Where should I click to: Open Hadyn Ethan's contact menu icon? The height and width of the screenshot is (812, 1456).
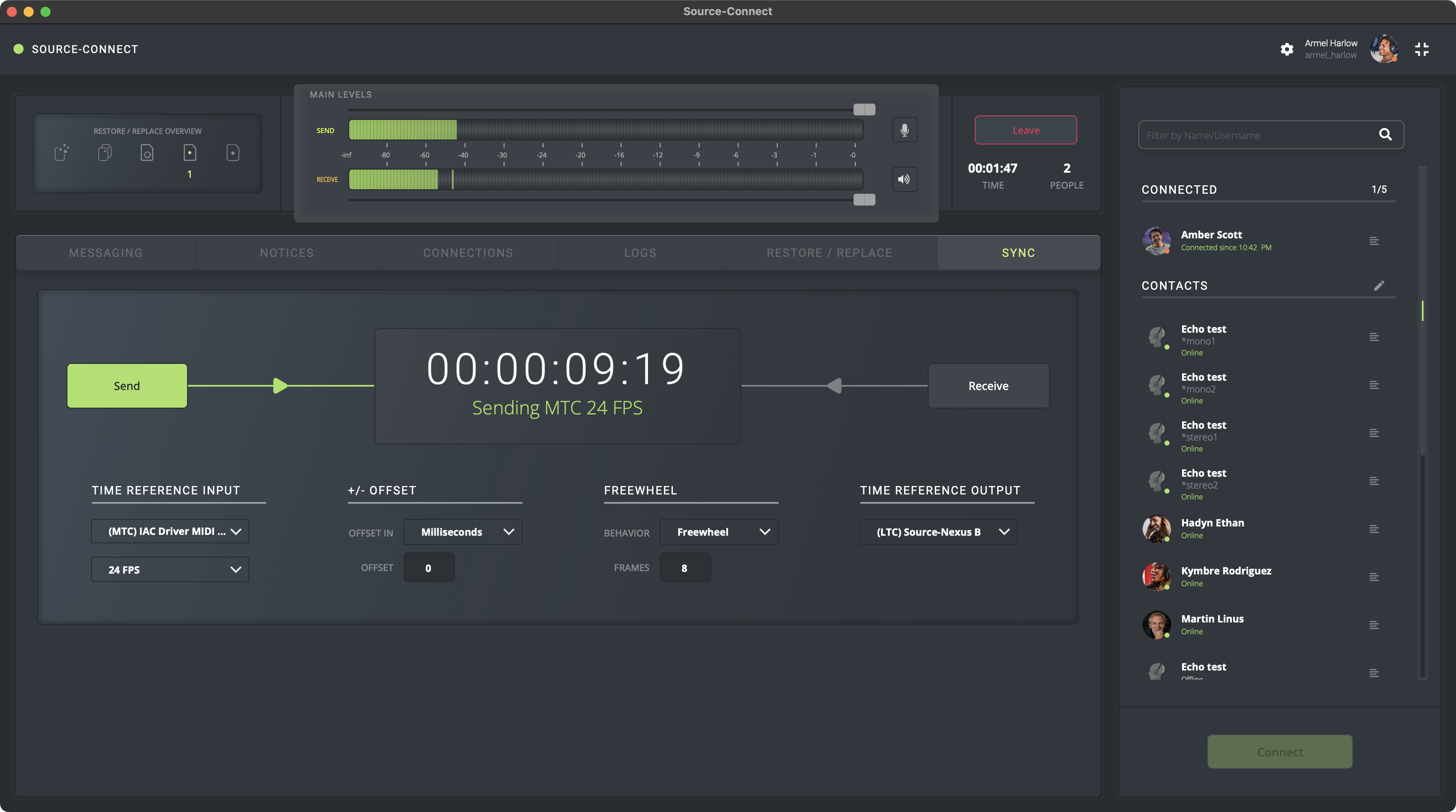click(x=1374, y=529)
